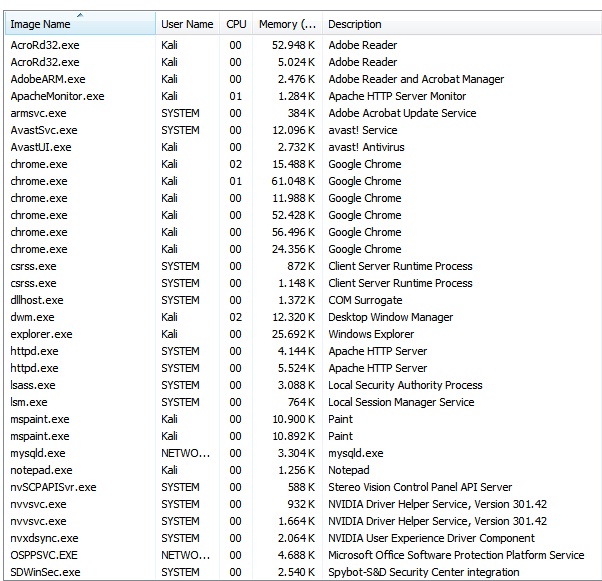Viewport: 602px width, 581px height.
Task: Choose the notepad.exe process
Action: click(x=41, y=470)
